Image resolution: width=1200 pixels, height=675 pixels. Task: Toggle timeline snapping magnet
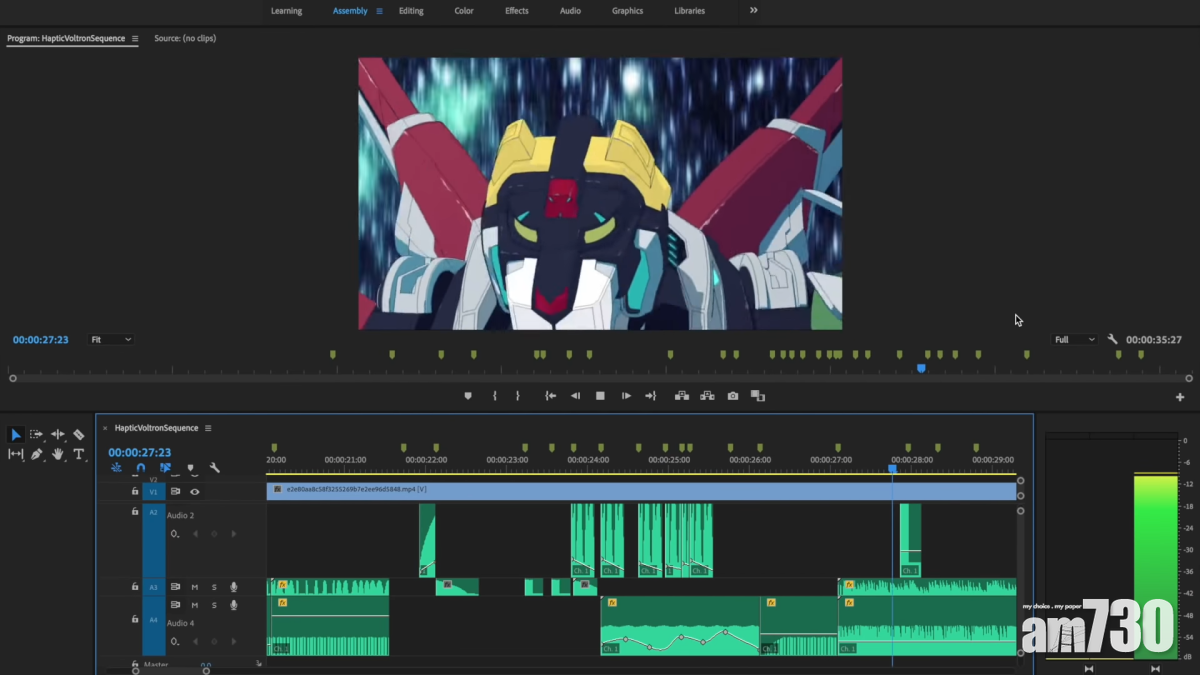(141, 468)
